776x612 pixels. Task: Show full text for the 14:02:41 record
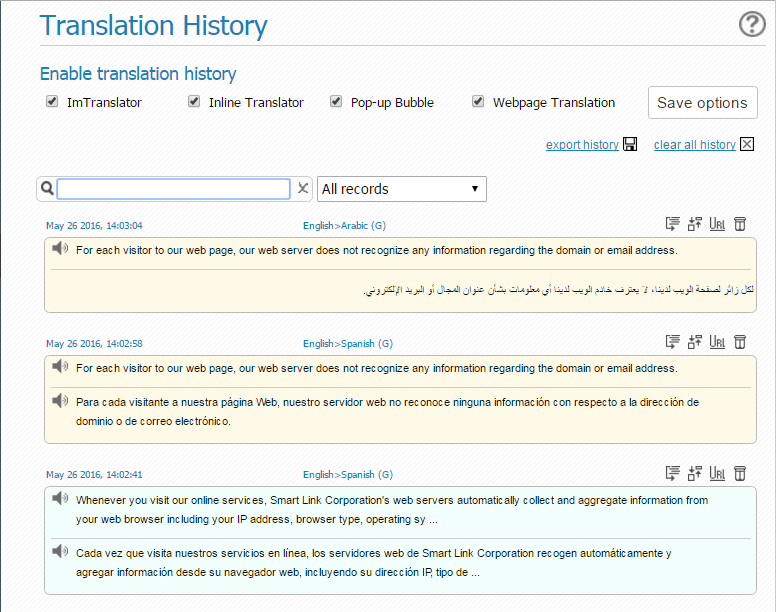click(673, 473)
